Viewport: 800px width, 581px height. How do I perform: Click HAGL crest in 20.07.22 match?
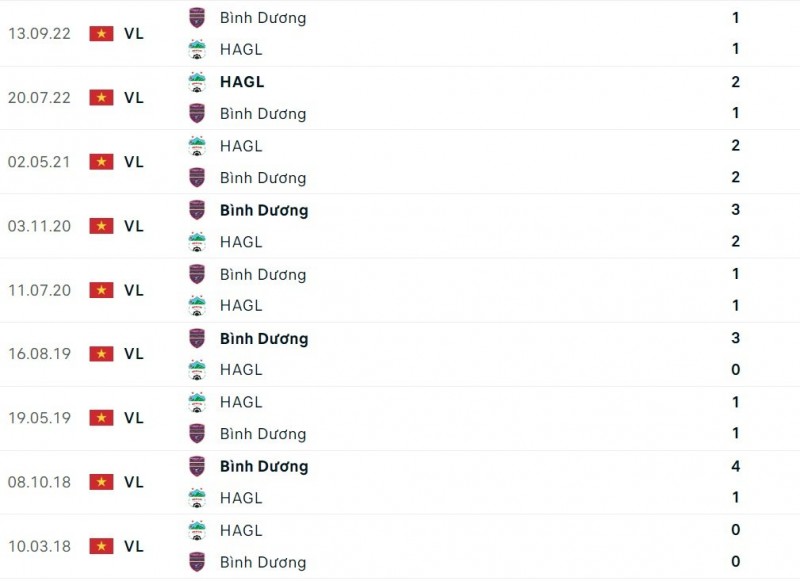pos(197,82)
